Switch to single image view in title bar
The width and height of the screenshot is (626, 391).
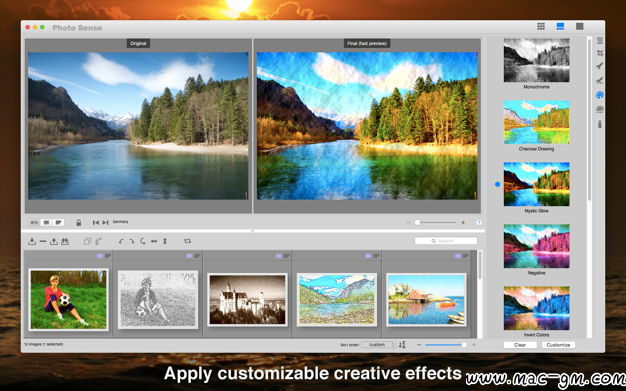point(580,26)
